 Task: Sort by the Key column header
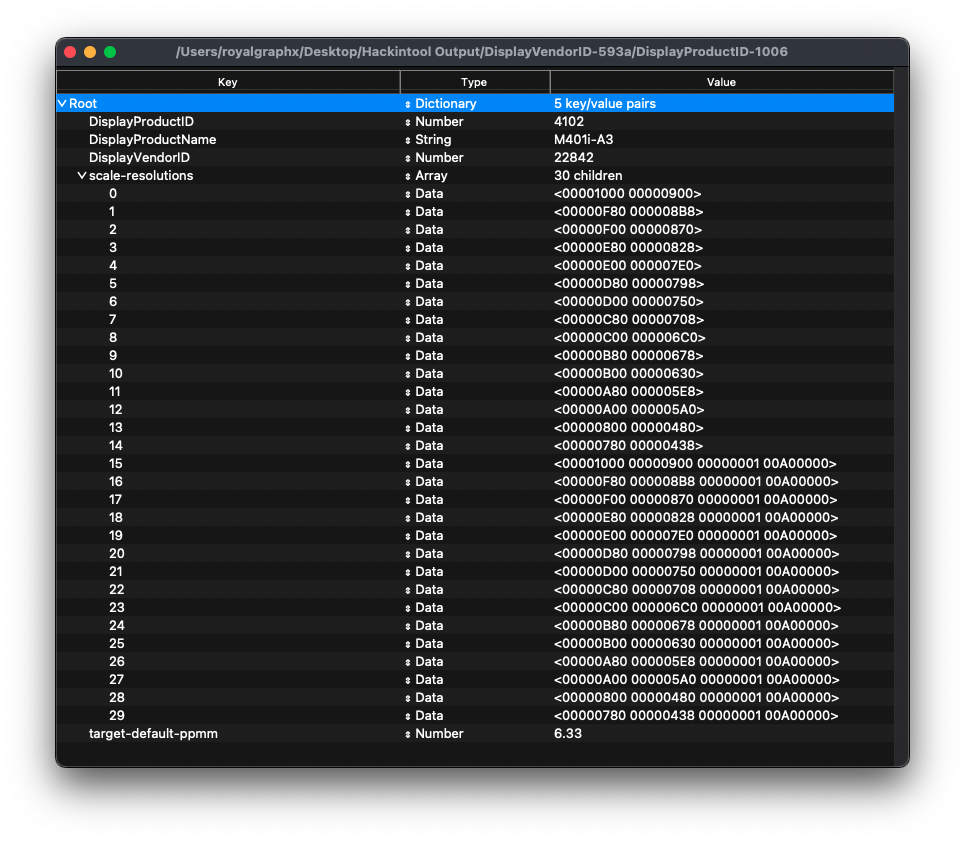pos(227,82)
